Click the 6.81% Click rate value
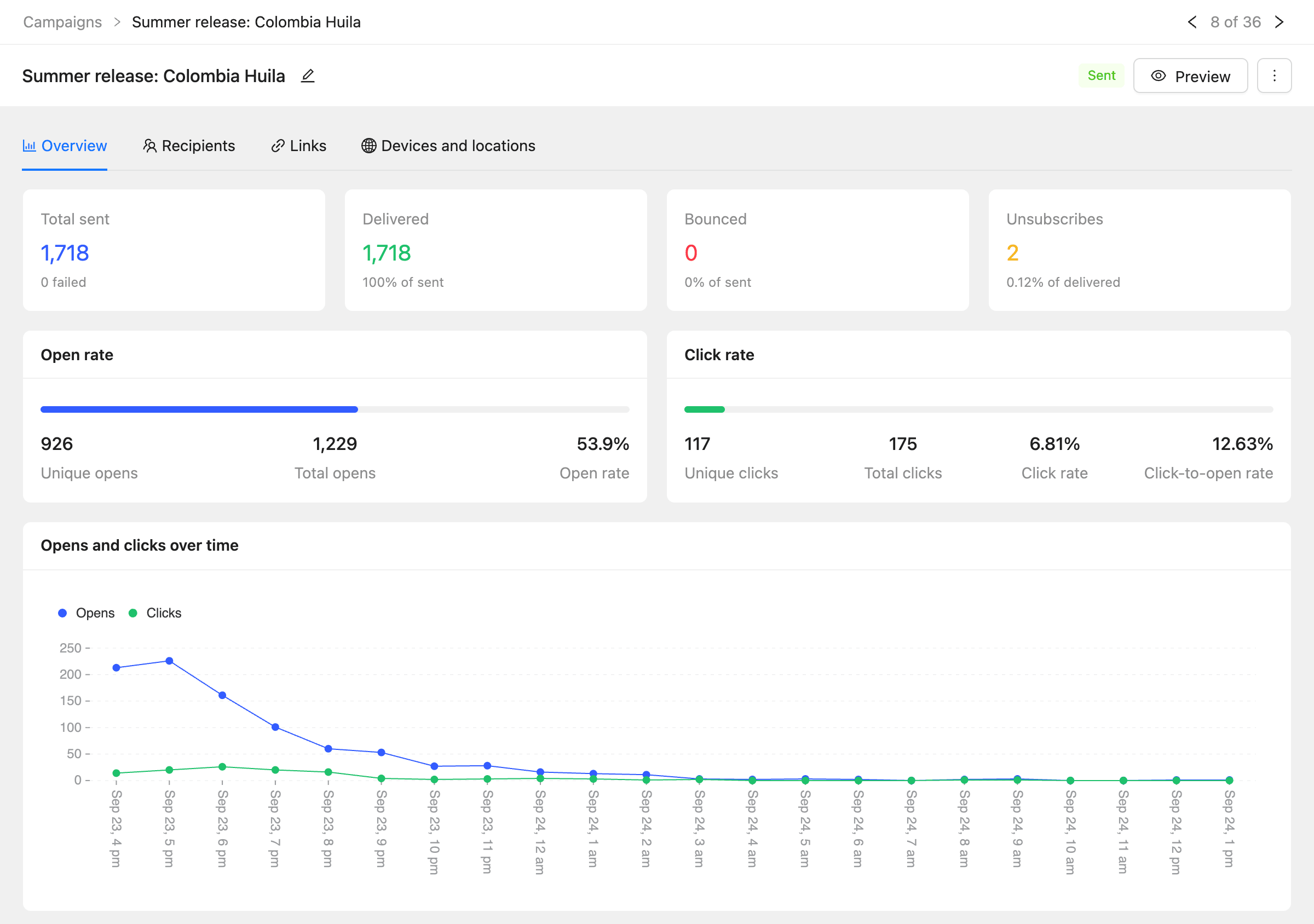The height and width of the screenshot is (924, 1314). click(1054, 444)
